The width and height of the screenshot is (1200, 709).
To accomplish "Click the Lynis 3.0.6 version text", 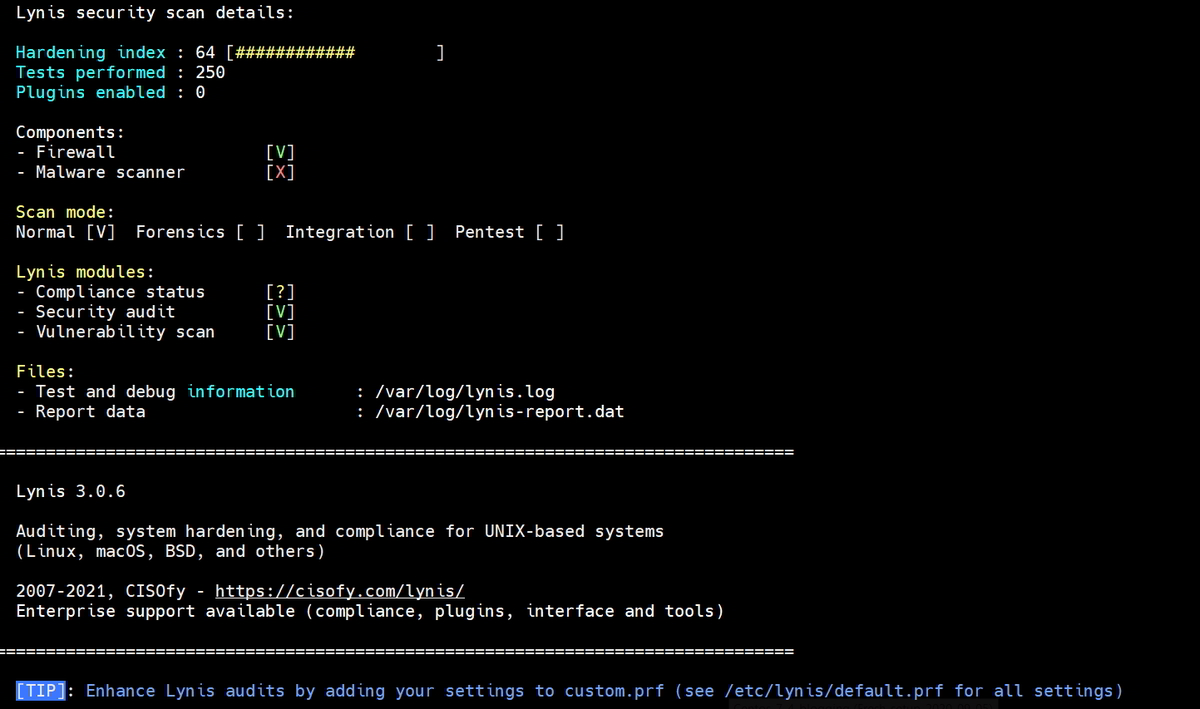I will pos(70,491).
